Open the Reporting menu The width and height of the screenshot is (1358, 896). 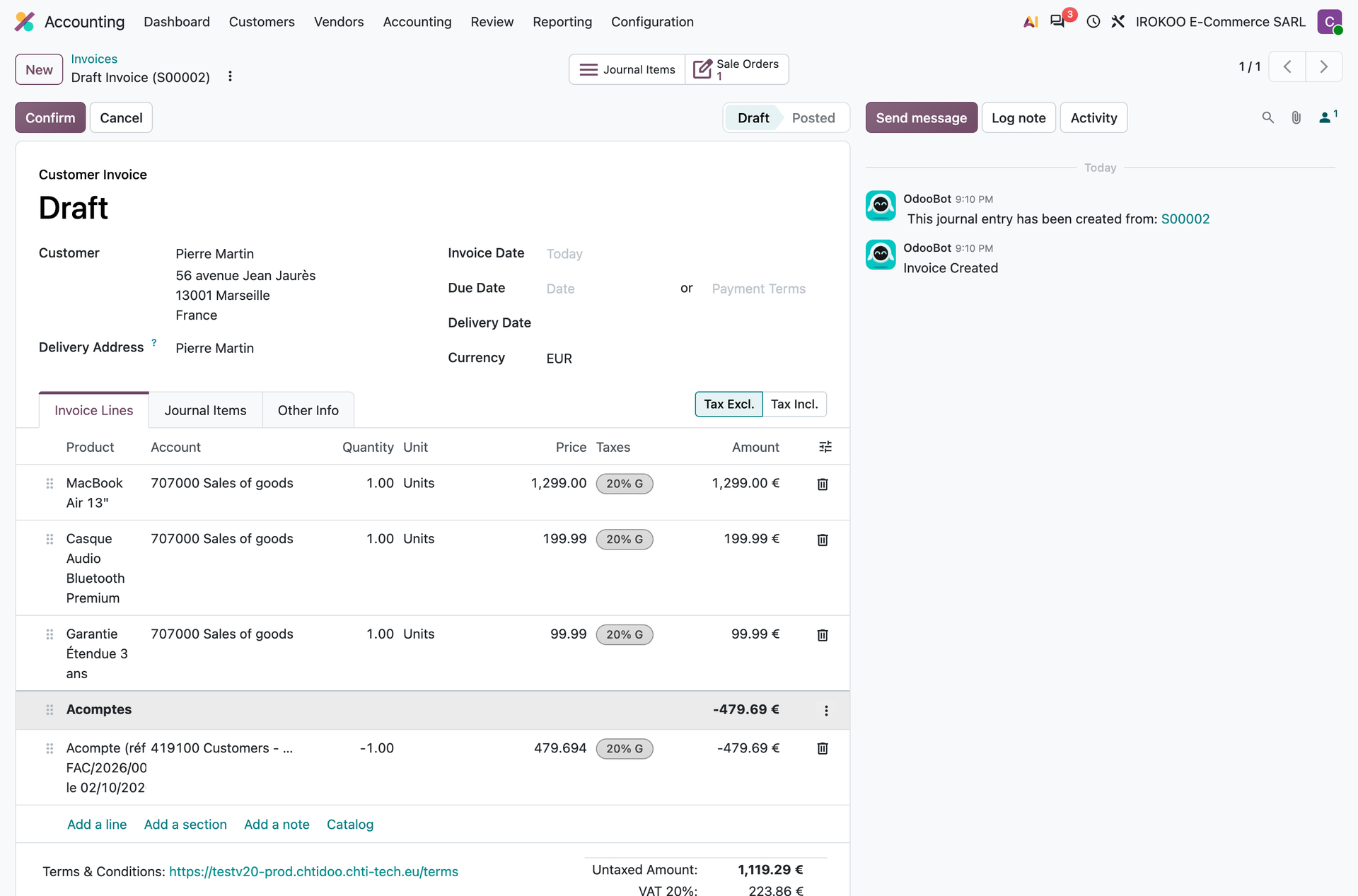562,22
